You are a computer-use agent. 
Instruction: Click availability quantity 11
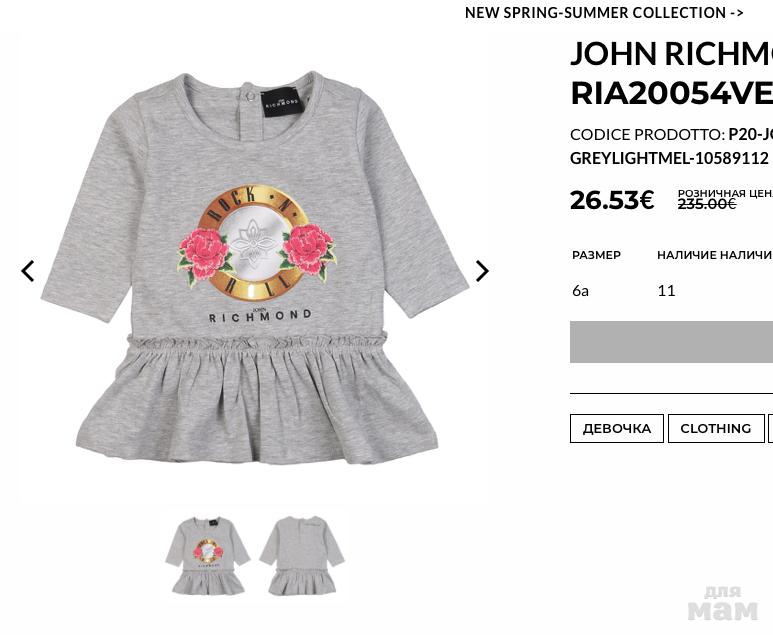click(666, 291)
